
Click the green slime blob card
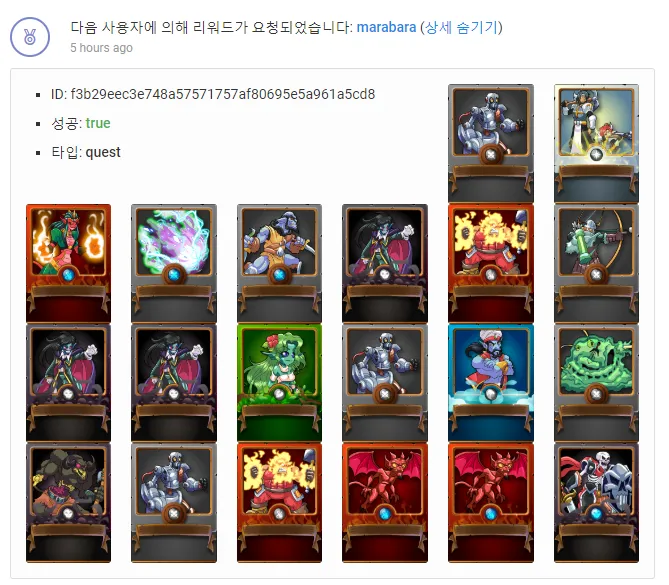click(x=596, y=383)
